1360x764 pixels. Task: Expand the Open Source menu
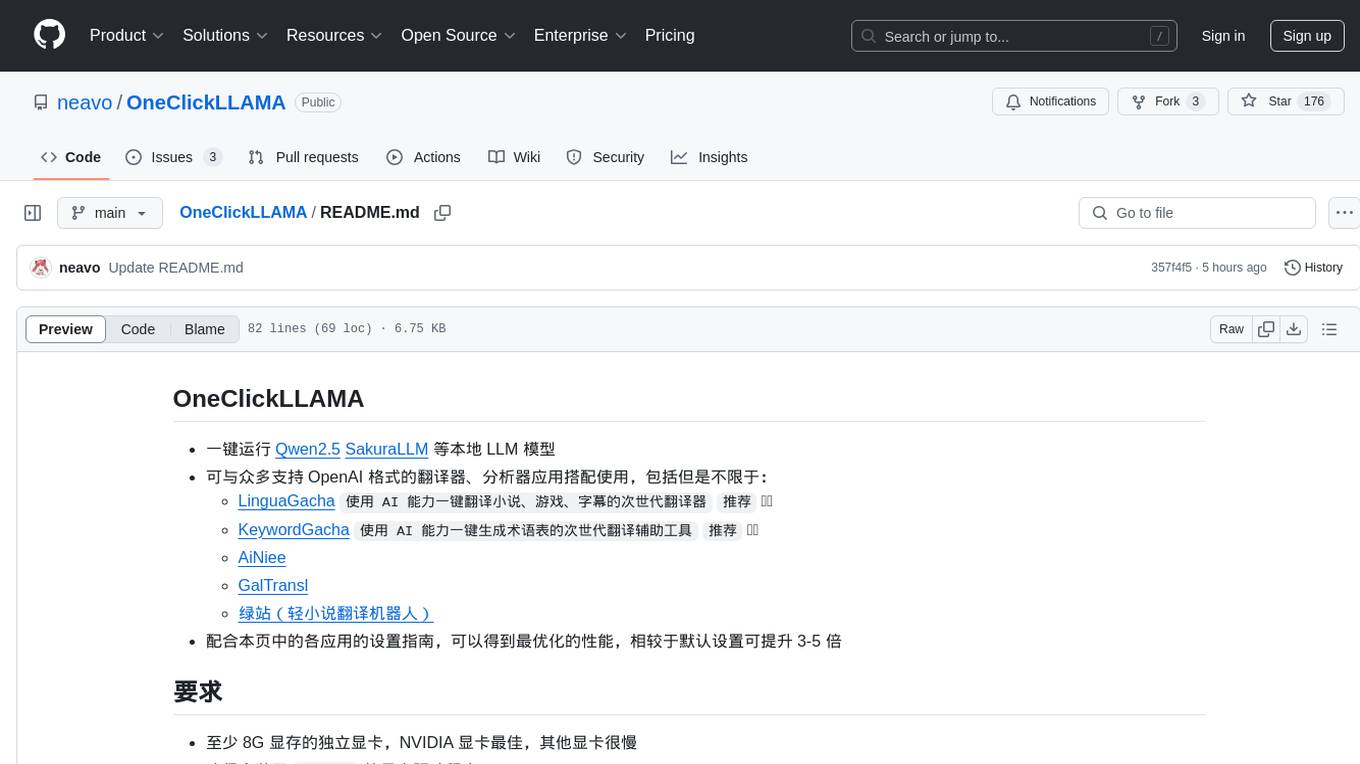pos(458,35)
